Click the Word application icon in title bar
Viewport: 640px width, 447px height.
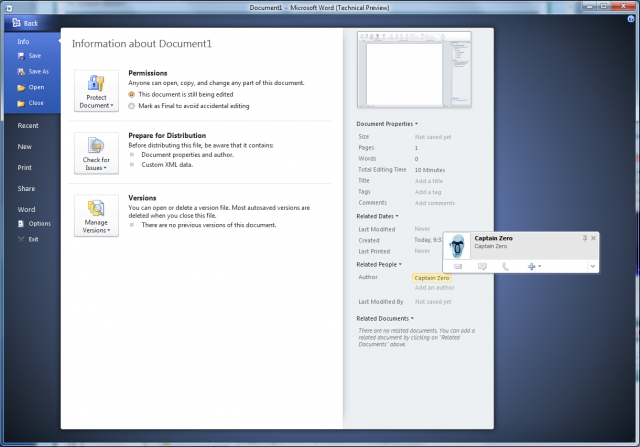coord(9,8)
